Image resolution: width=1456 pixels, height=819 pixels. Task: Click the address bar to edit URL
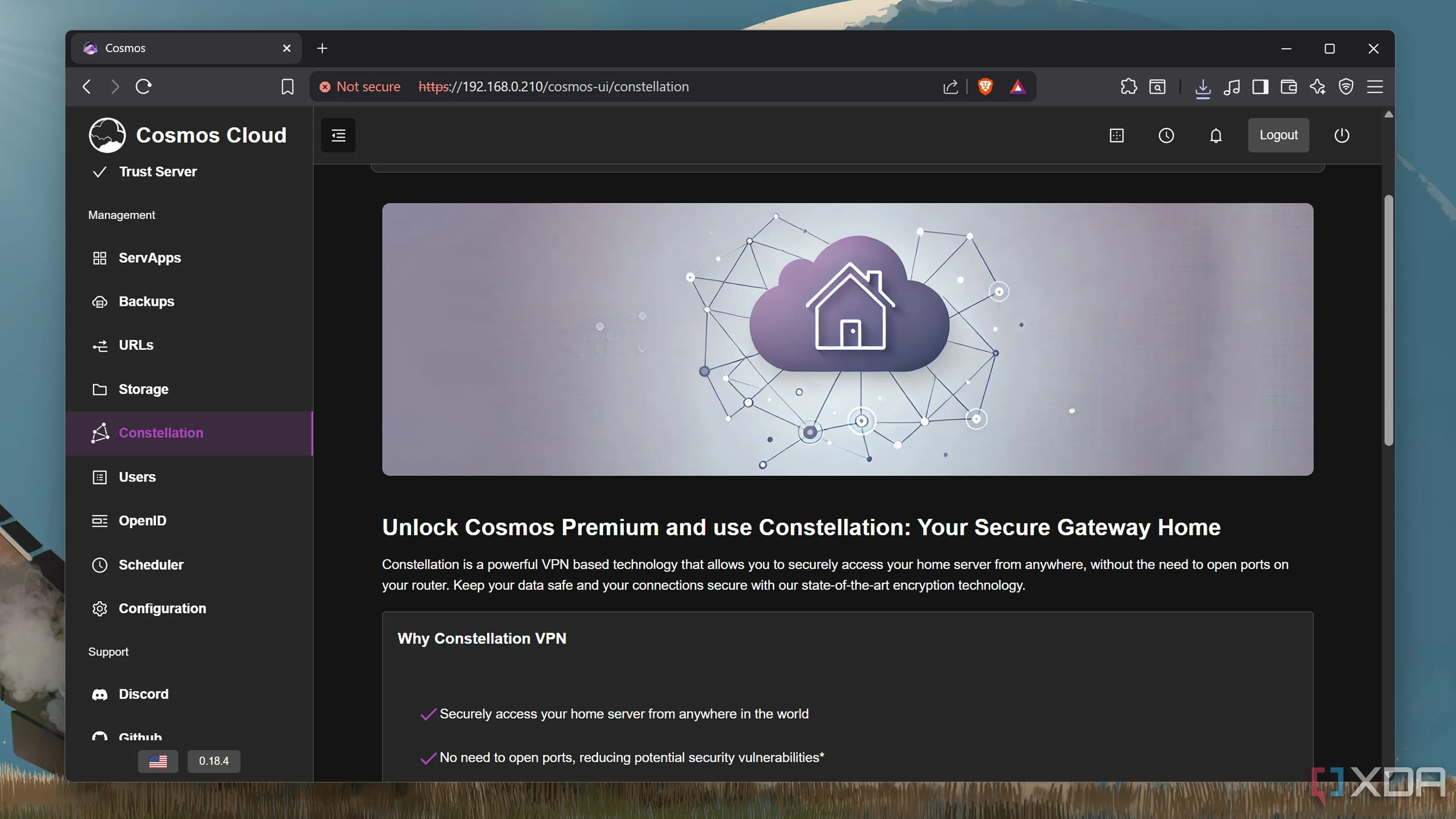pyautogui.click(x=622, y=86)
